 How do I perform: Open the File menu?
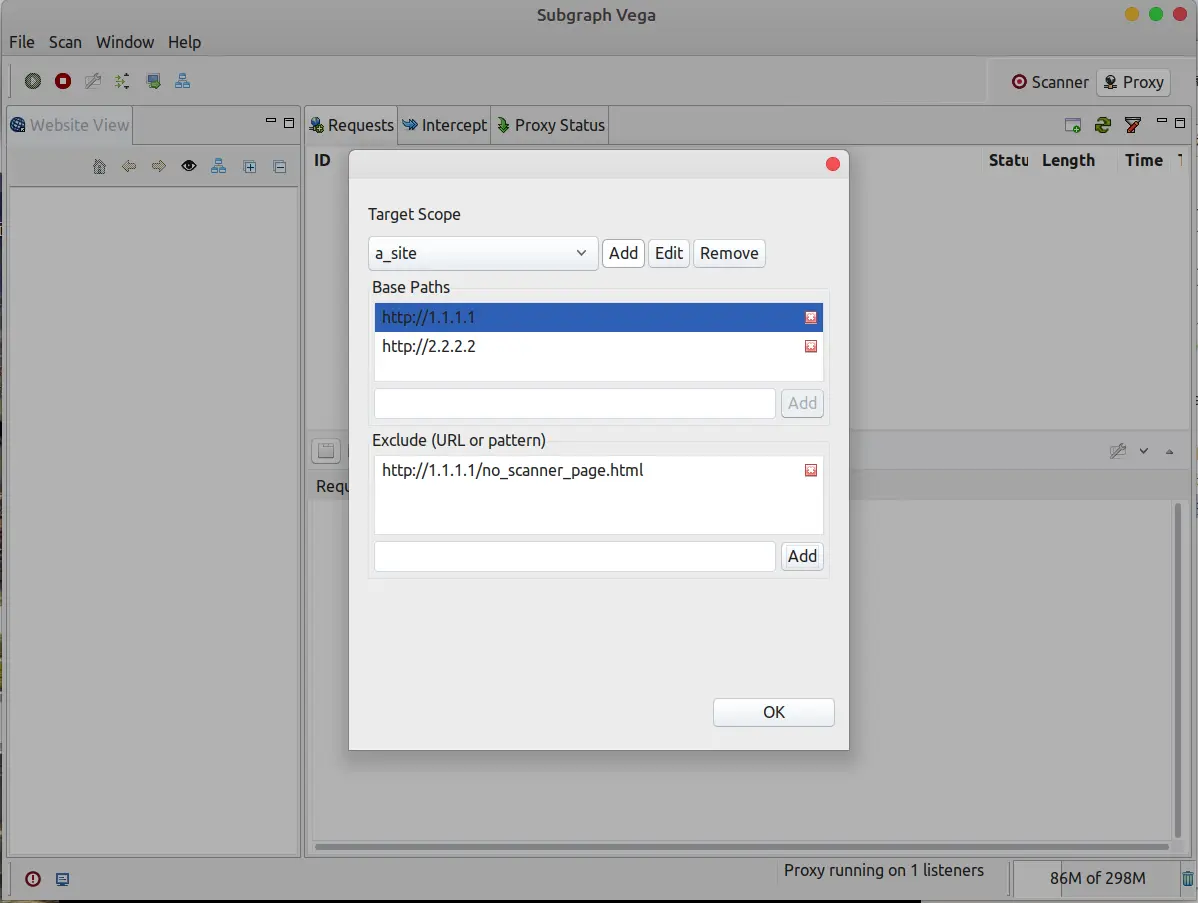(21, 42)
